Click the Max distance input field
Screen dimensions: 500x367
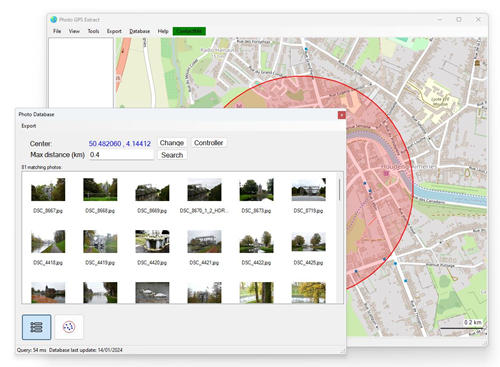pyautogui.click(x=121, y=155)
